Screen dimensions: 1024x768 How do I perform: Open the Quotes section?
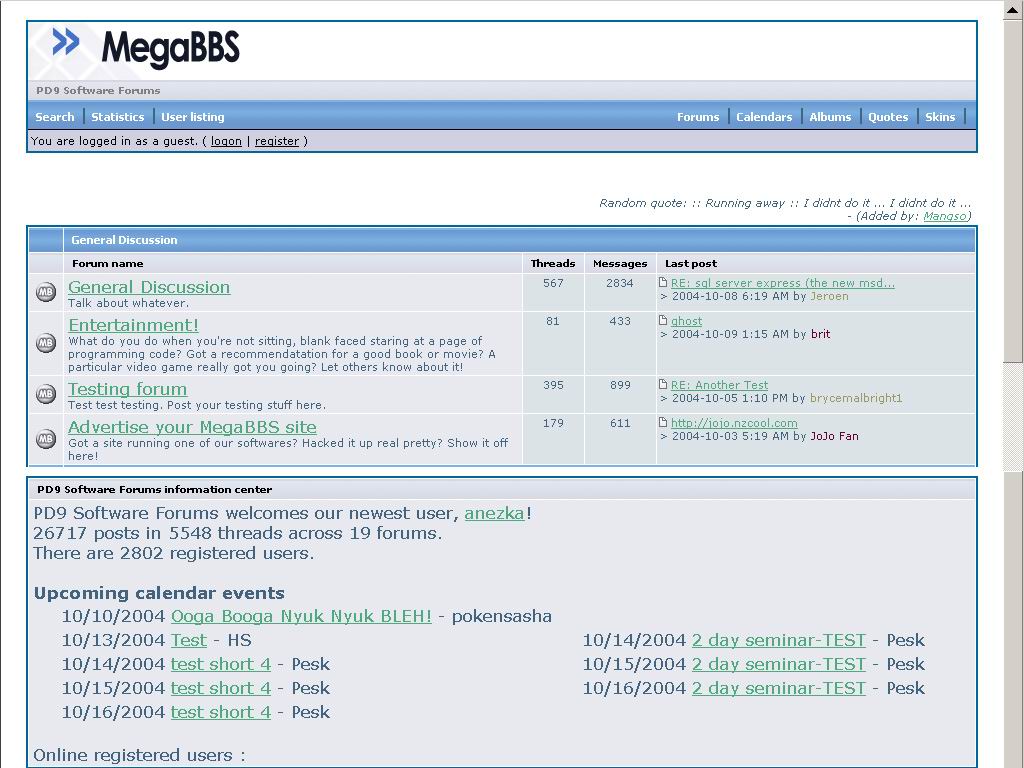coord(888,117)
